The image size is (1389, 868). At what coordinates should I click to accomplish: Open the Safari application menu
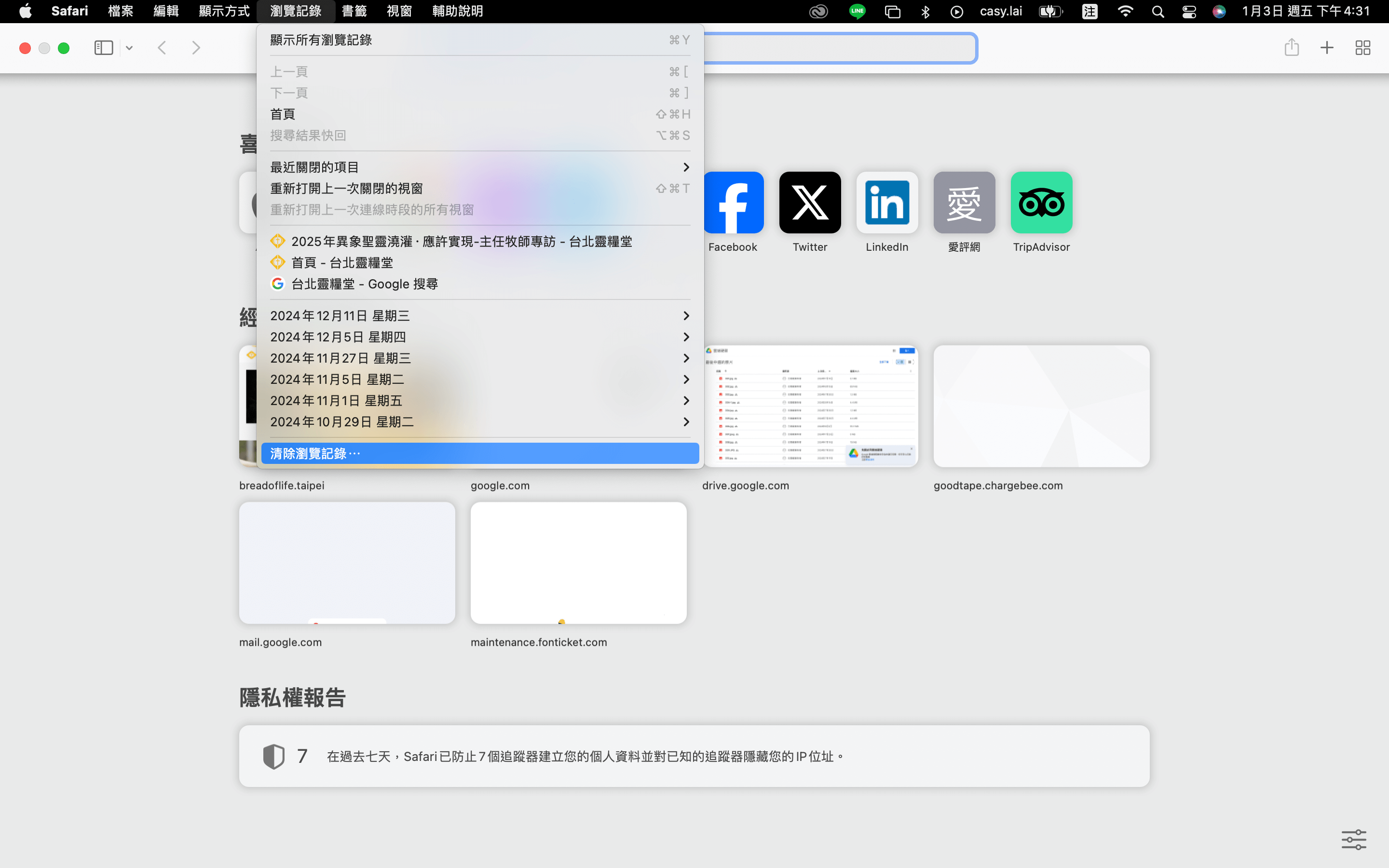click(x=69, y=11)
